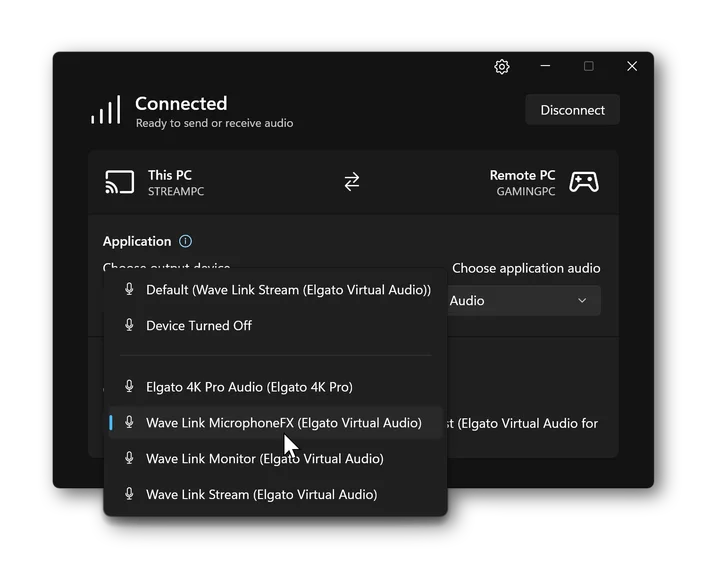Click microphone icon beside Wave Link Monitor
The width and height of the screenshot is (702, 583).
[x=129, y=458]
